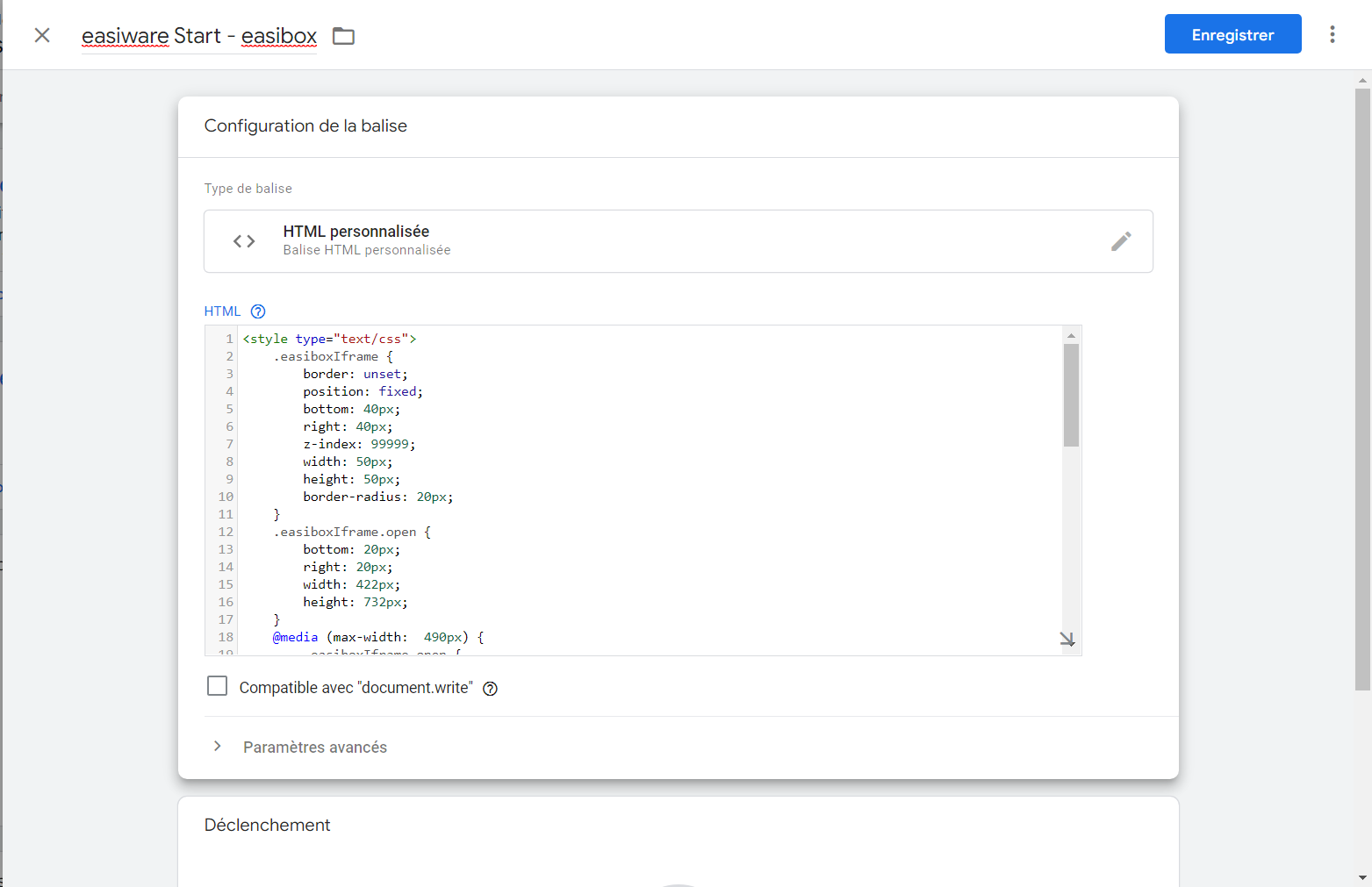The height and width of the screenshot is (887, 1372).
Task: Click the tag name field easiware Start - easibox
Action: [199, 36]
